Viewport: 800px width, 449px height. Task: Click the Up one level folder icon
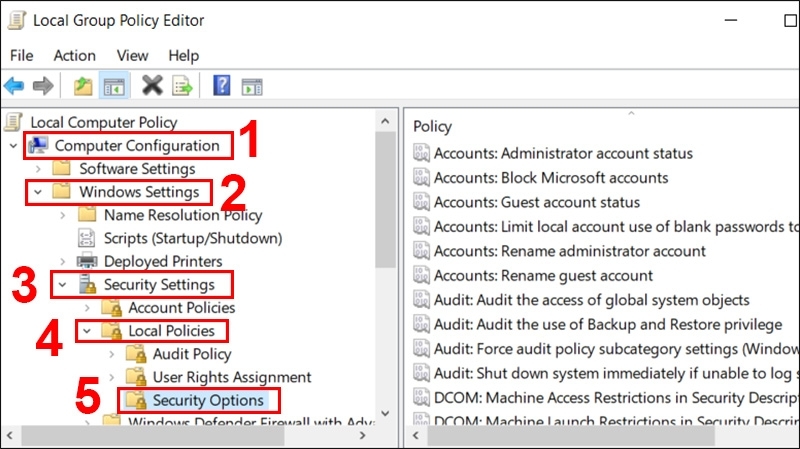83,86
